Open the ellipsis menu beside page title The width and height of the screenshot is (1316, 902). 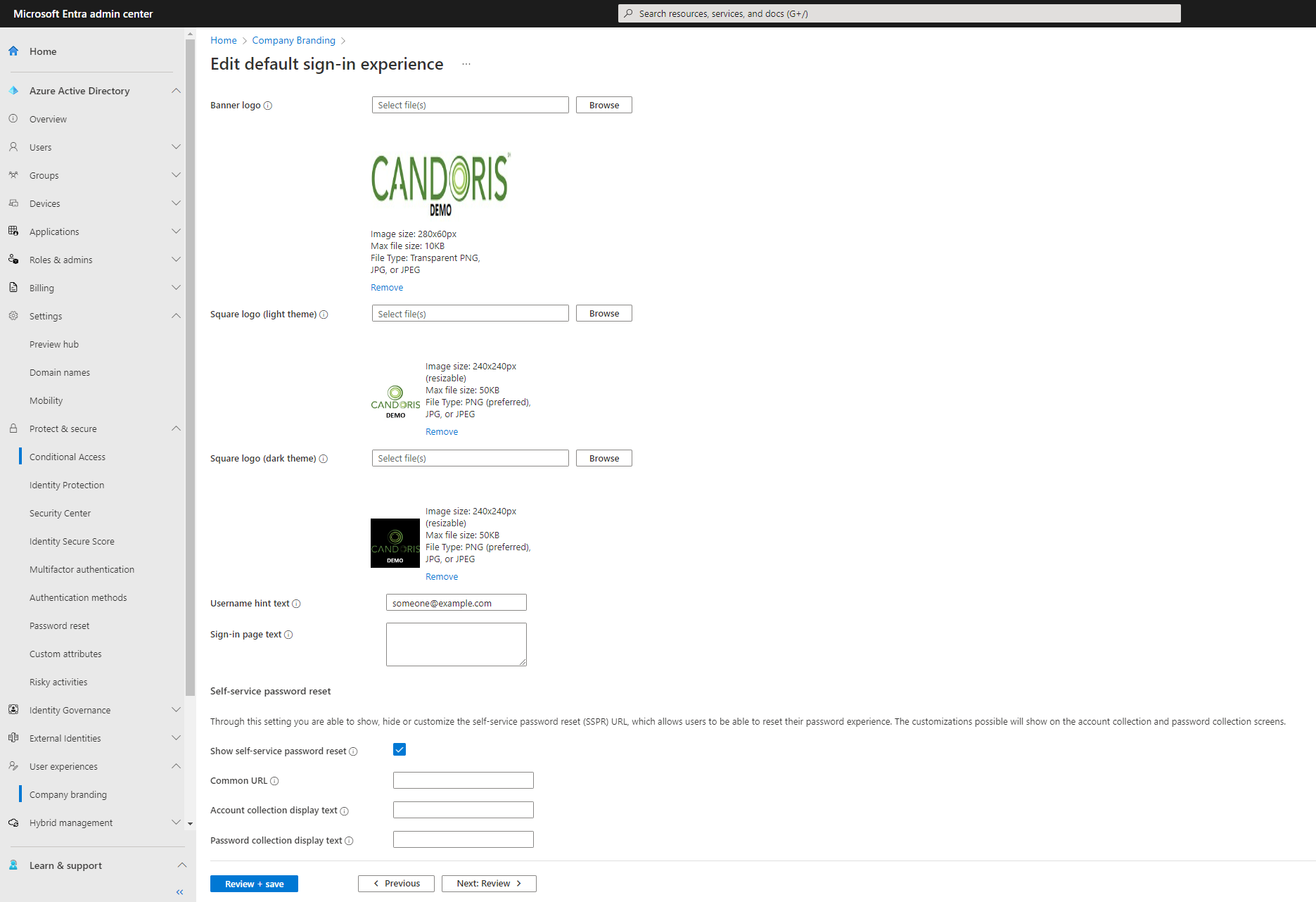[466, 64]
